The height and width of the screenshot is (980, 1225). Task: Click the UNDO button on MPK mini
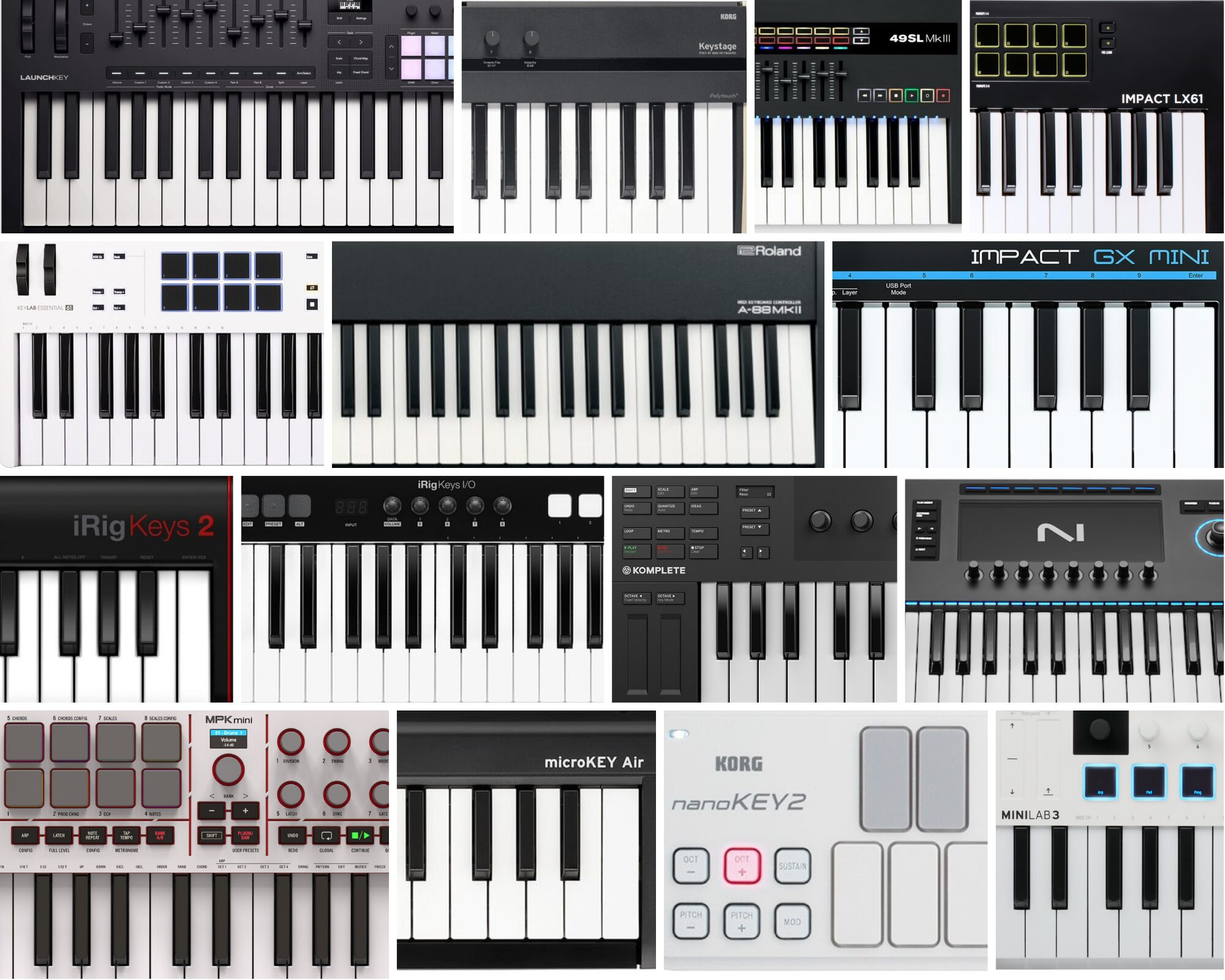(293, 835)
